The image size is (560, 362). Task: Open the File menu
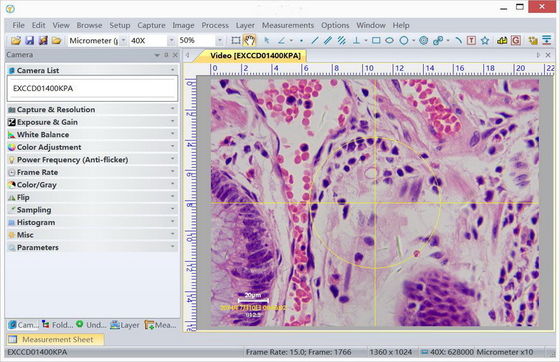point(18,25)
